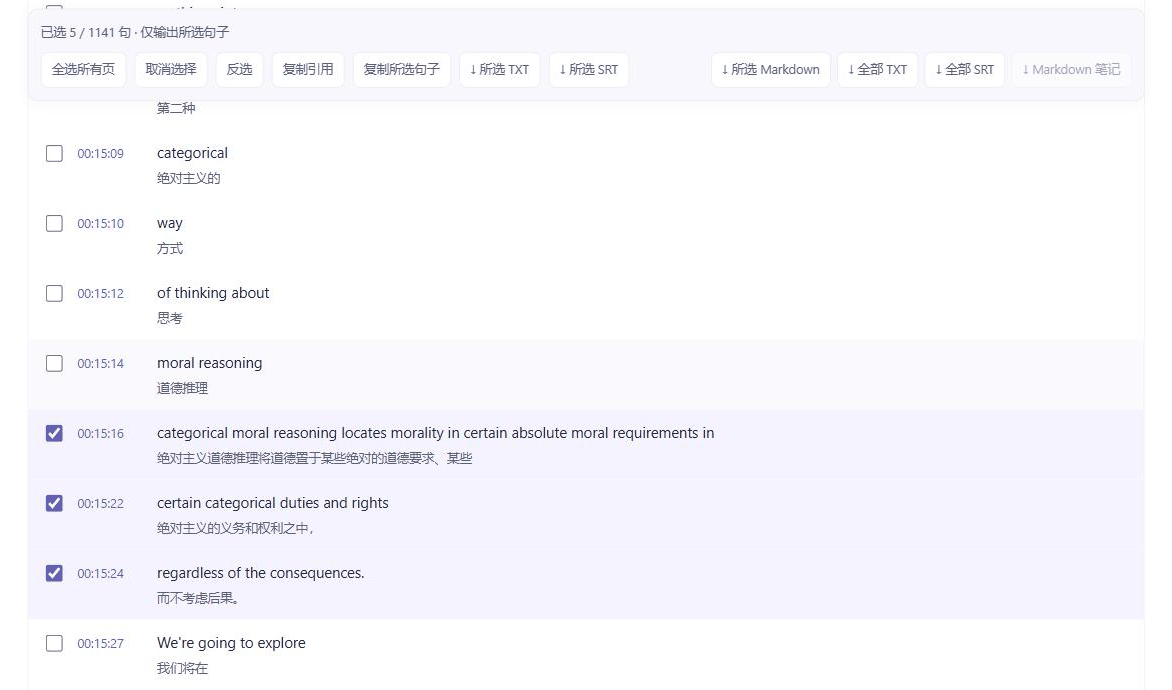Click translation '我们将在'

click(x=182, y=668)
